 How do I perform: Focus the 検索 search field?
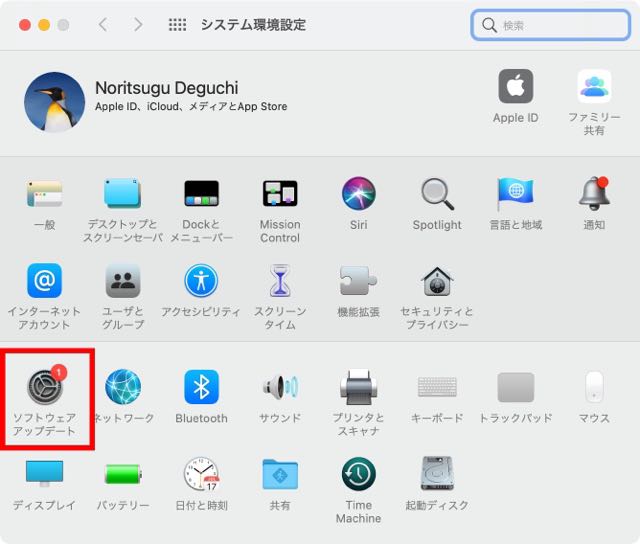click(551, 25)
